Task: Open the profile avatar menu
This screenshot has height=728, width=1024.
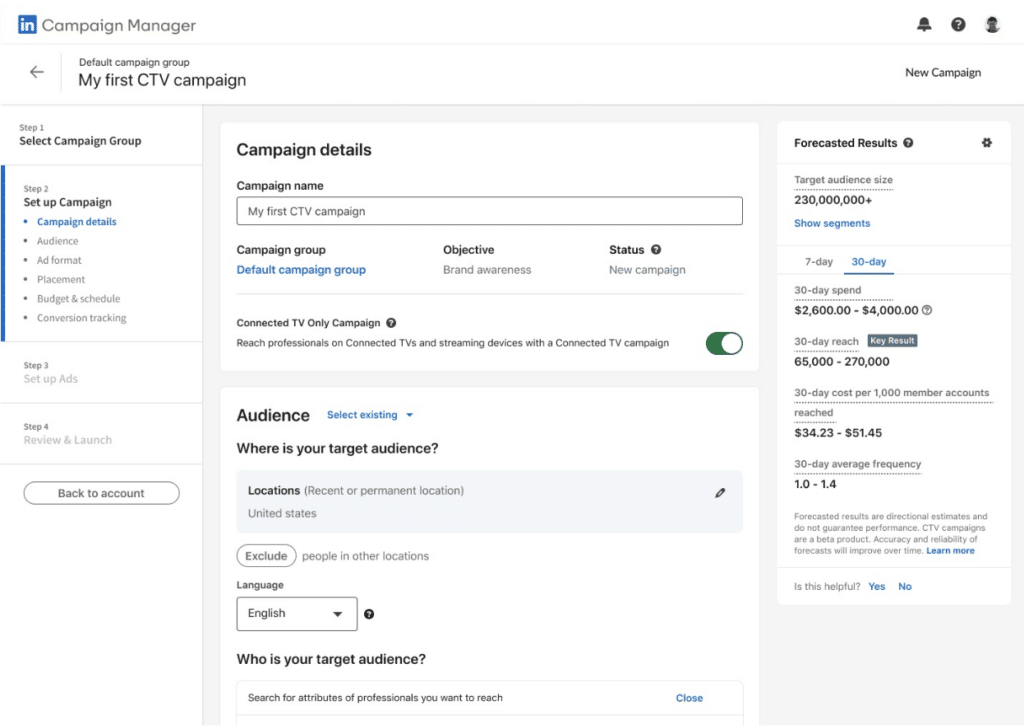Action: click(992, 25)
